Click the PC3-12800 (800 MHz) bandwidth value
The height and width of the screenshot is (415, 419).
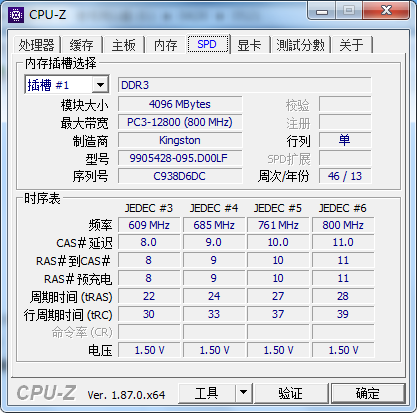180,122
